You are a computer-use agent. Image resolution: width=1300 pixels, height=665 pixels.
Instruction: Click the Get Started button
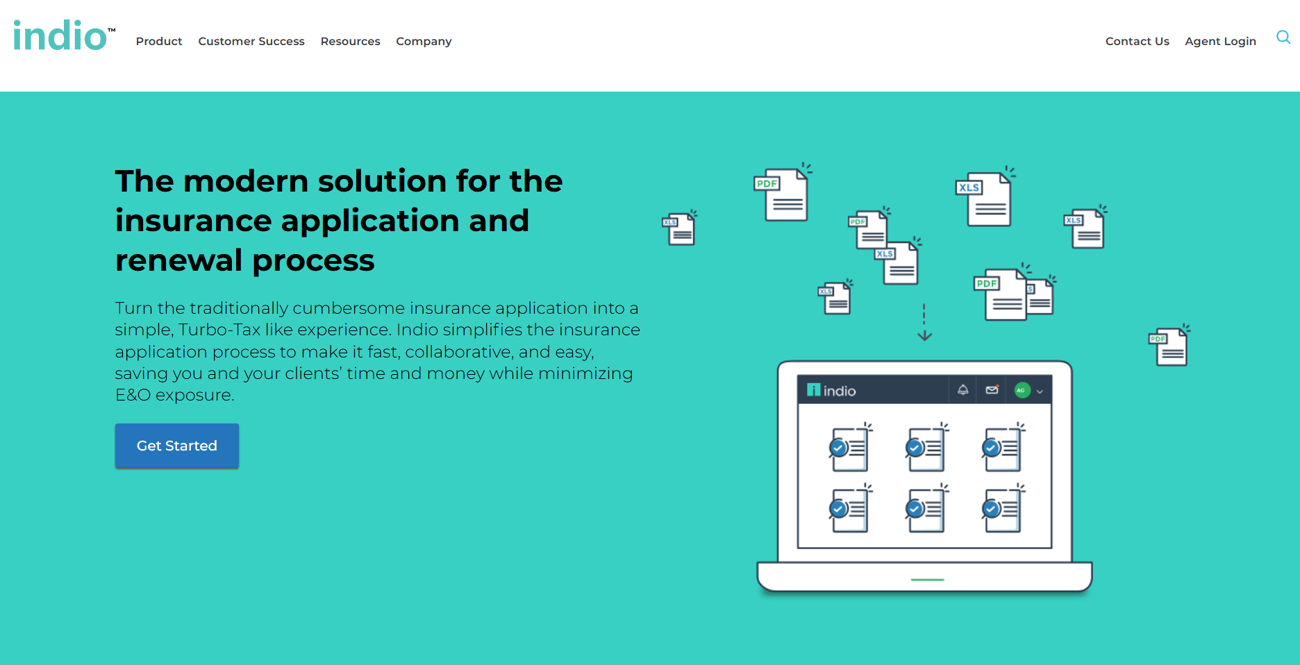(x=177, y=446)
